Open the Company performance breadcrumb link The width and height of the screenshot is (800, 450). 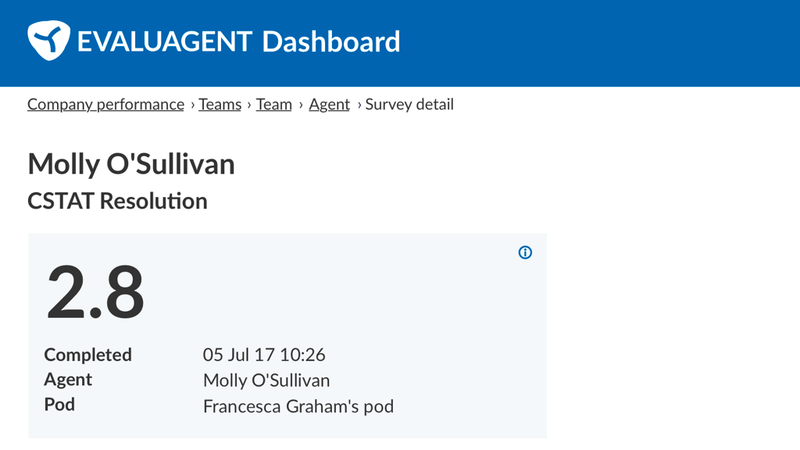105,104
